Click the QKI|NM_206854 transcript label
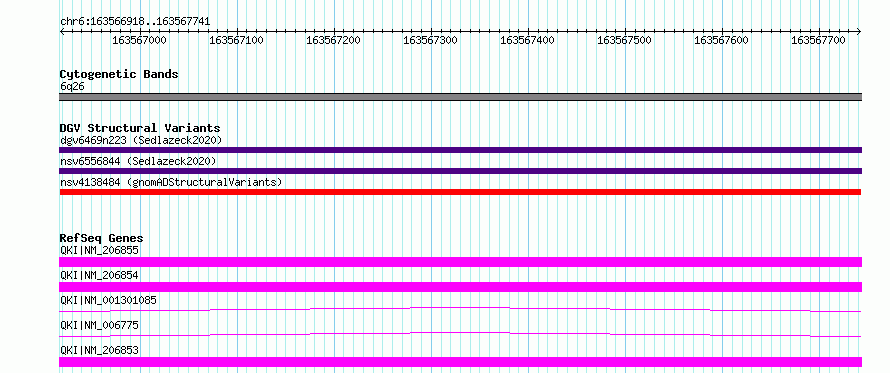The height and width of the screenshot is (373, 890). pos(99,275)
